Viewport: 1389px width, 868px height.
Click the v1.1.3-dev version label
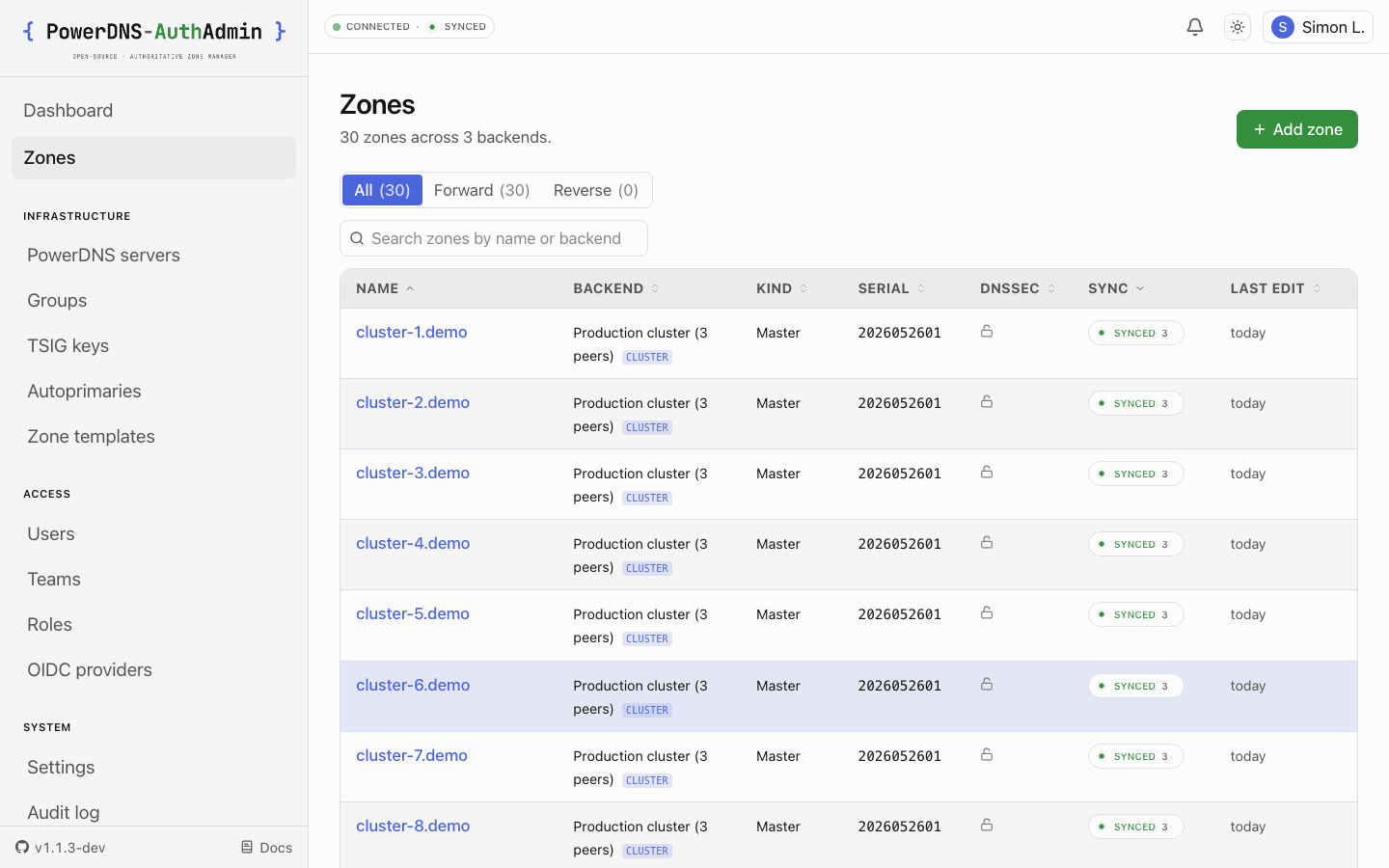[70, 848]
